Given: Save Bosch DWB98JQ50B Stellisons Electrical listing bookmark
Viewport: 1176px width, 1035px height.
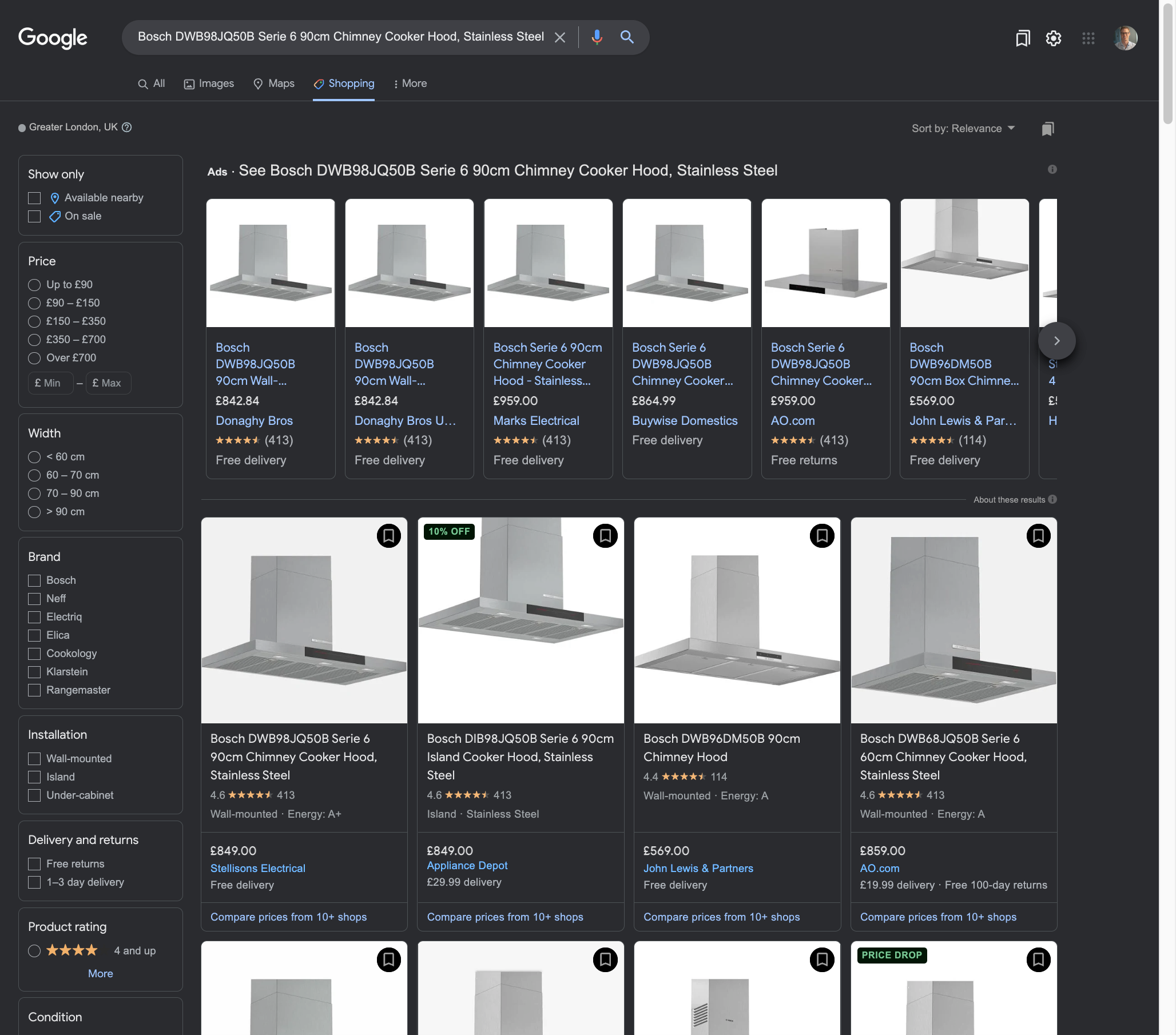Looking at the screenshot, I should [388, 536].
